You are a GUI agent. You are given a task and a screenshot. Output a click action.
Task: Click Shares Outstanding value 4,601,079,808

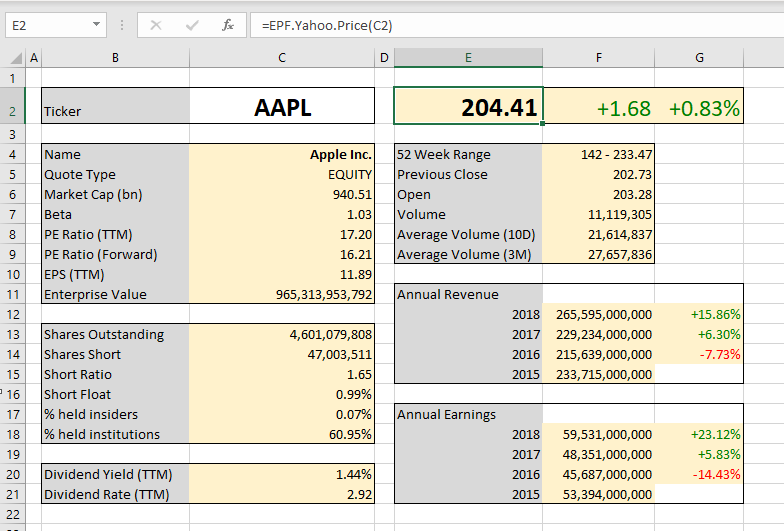pyautogui.click(x=282, y=334)
